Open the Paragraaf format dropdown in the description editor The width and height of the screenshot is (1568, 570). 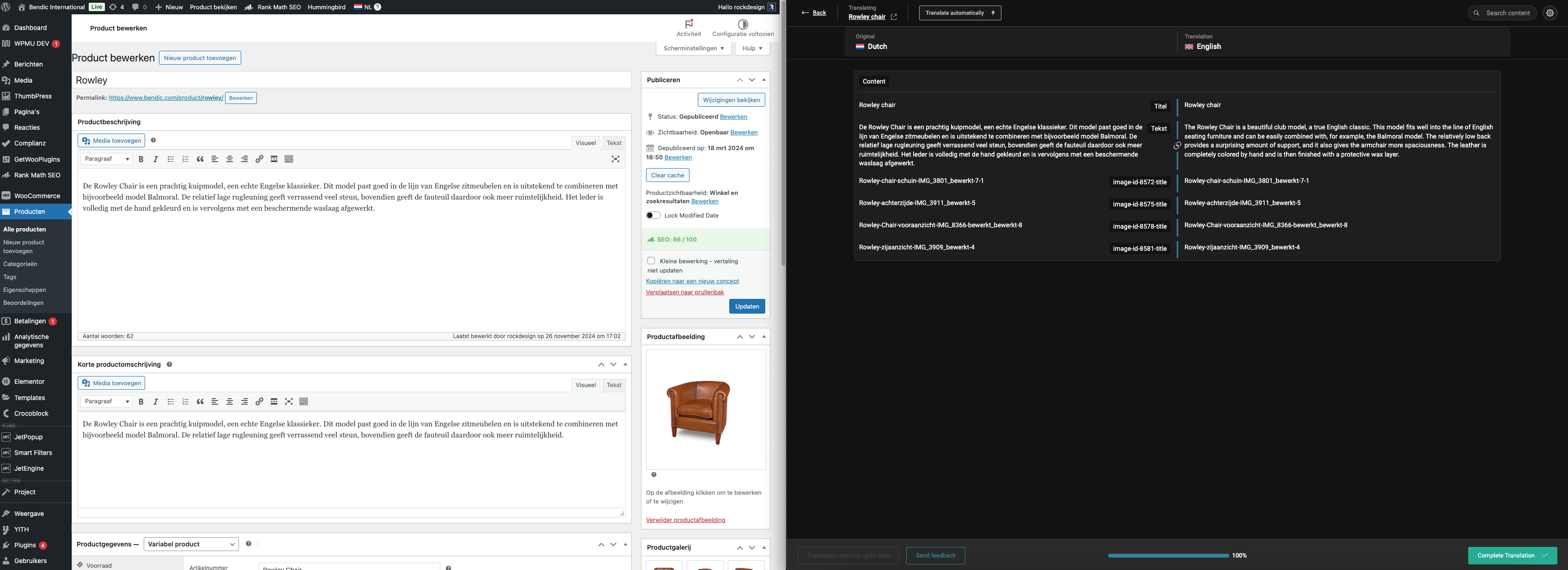[107, 159]
